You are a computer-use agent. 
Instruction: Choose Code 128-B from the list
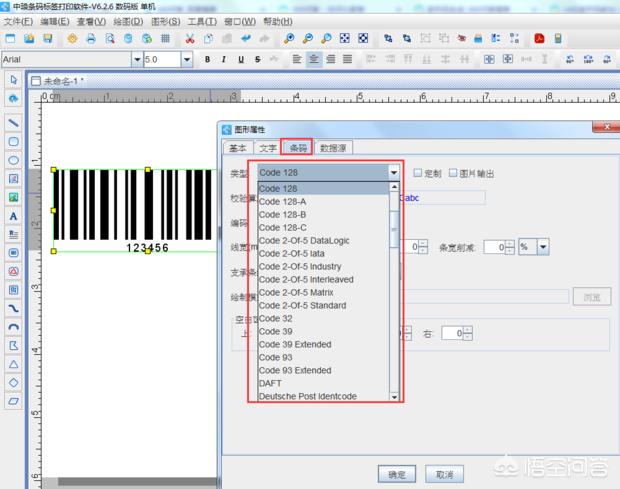323,215
